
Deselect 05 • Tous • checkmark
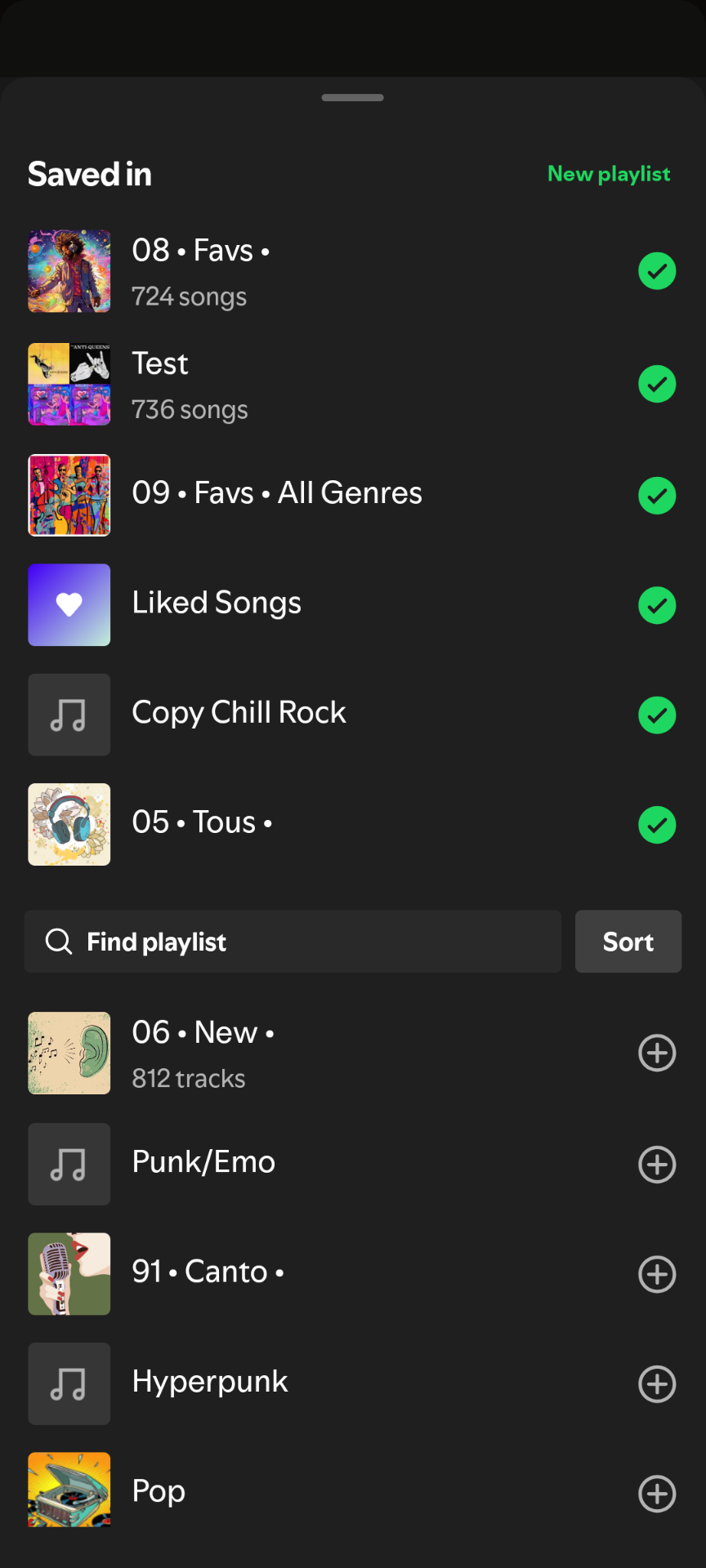coord(657,825)
